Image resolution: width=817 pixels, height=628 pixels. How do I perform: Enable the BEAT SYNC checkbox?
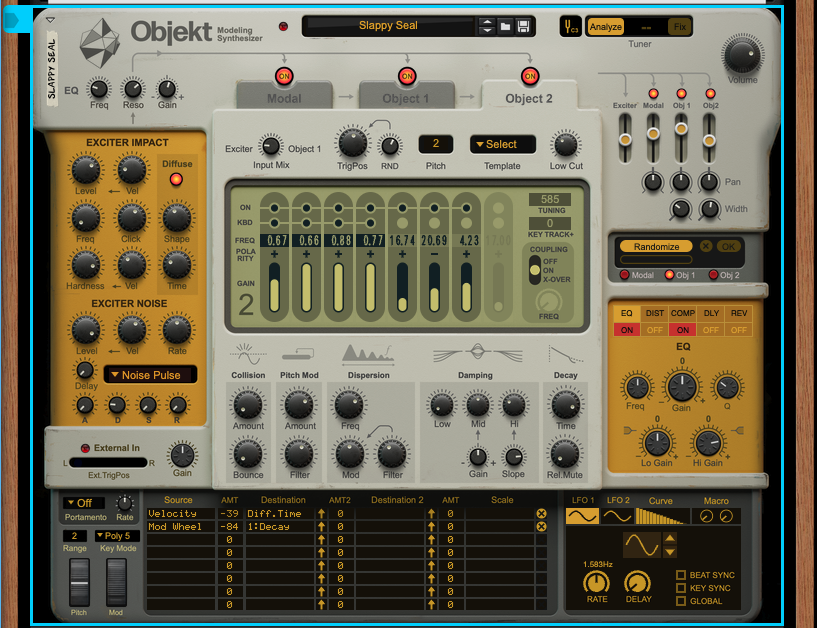pos(681,575)
